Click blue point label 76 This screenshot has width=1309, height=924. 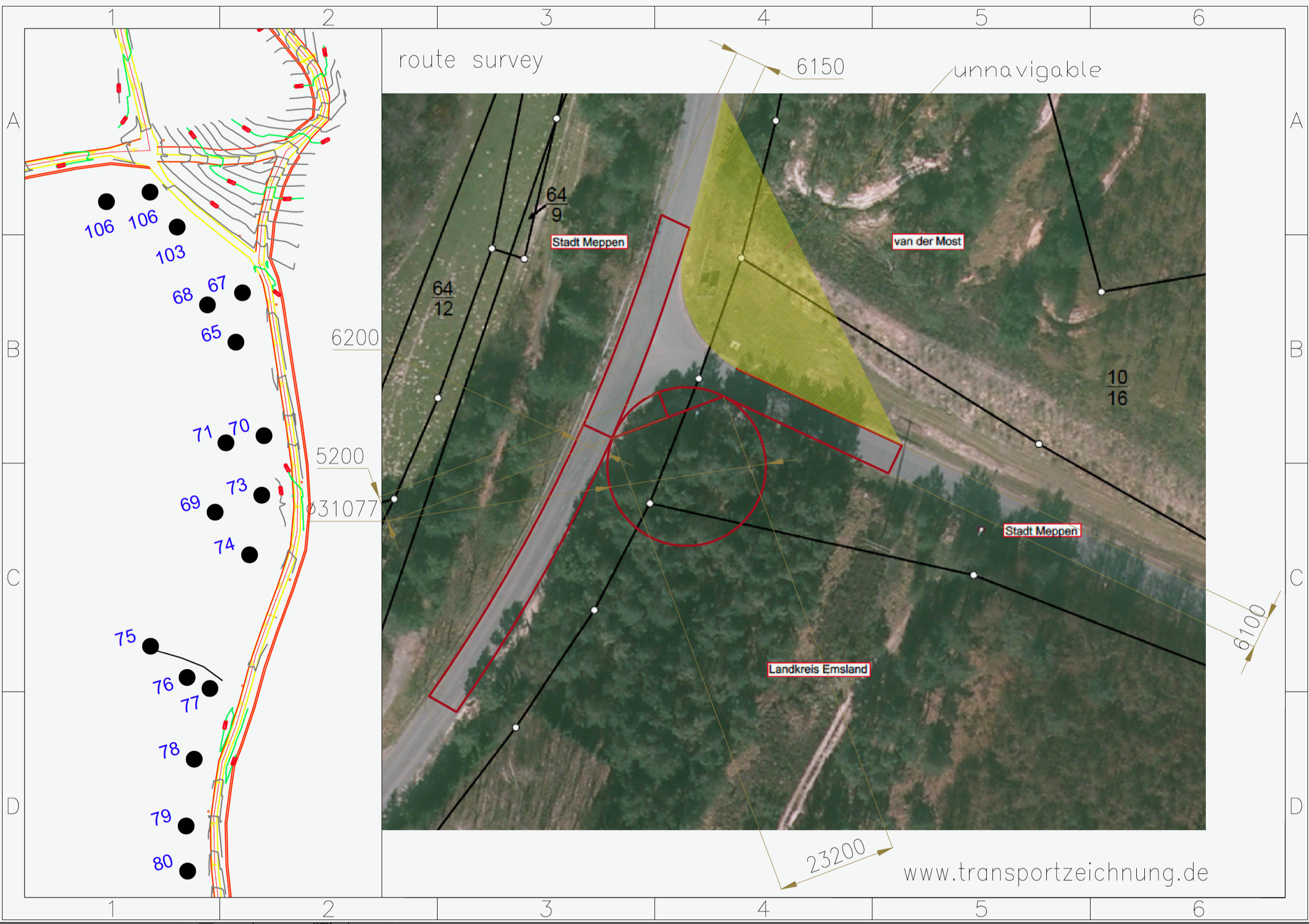[x=163, y=685]
